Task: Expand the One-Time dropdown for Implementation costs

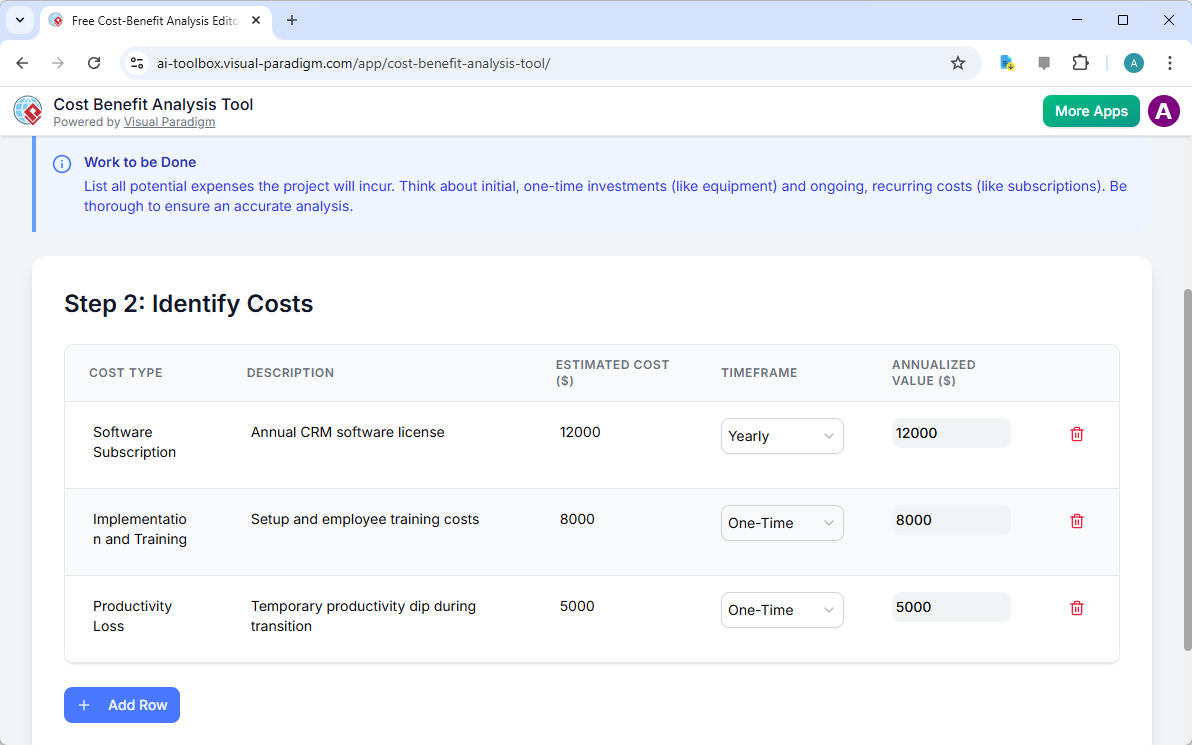Action: pos(782,523)
